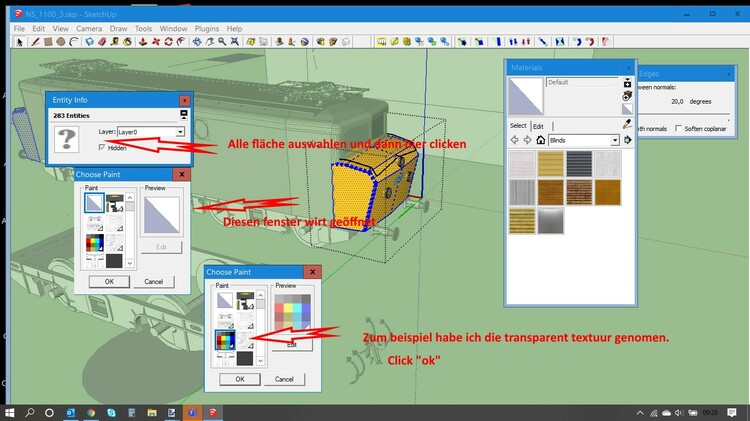This screenshot has width=750, height=421.
Task: Click the home In Model icon
Action: pos(541,140)
